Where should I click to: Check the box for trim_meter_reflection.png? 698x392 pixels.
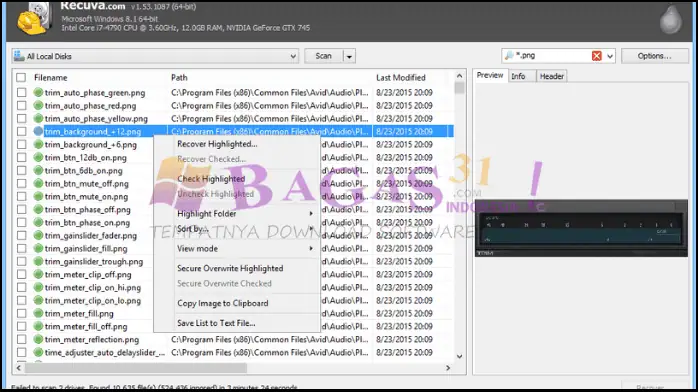[x=21, y=339]
